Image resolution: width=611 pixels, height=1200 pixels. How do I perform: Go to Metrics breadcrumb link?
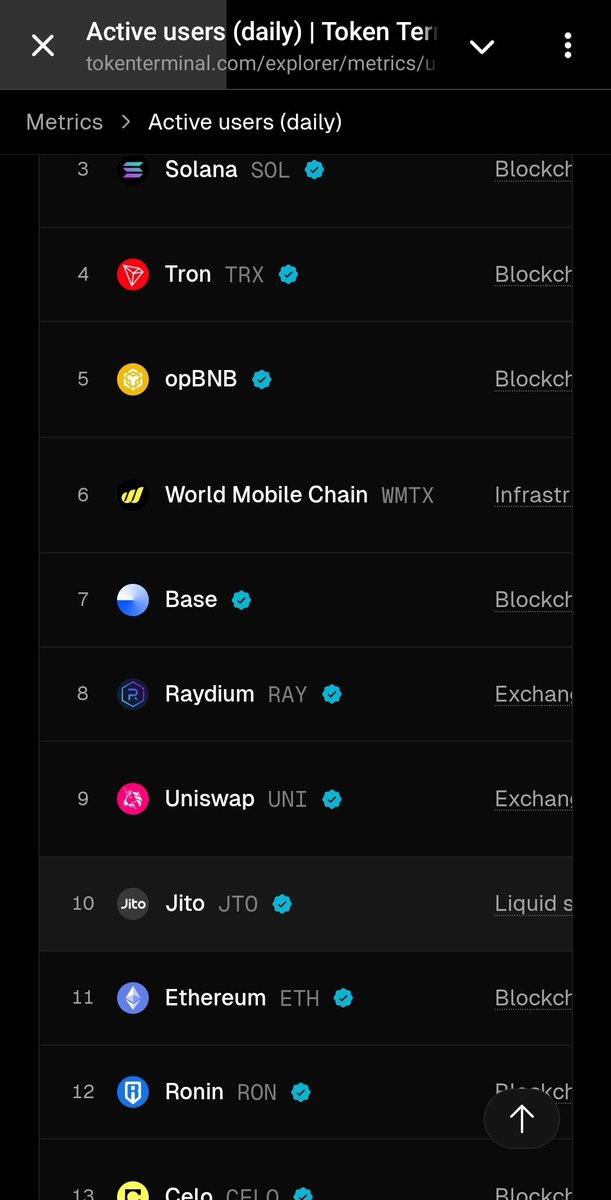coord(64,122)
